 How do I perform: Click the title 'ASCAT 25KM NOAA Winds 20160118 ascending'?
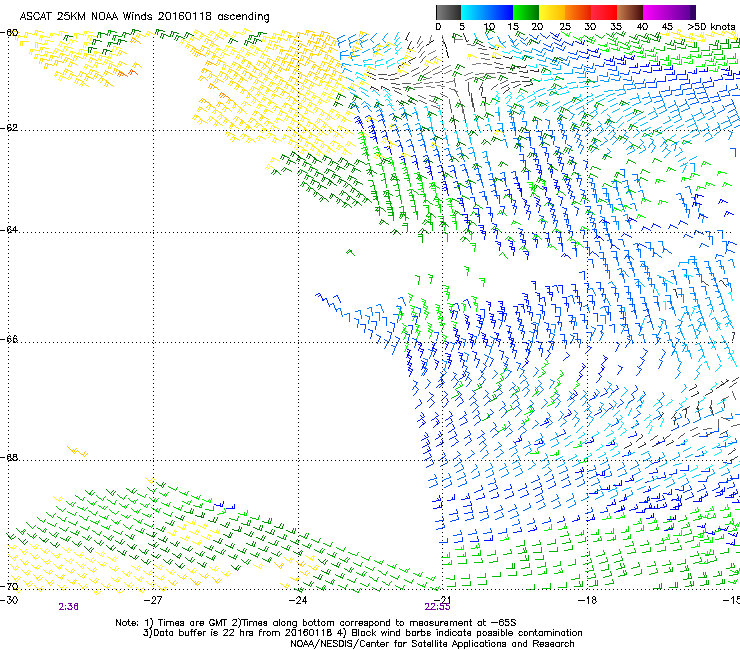[x=144, y=17]
